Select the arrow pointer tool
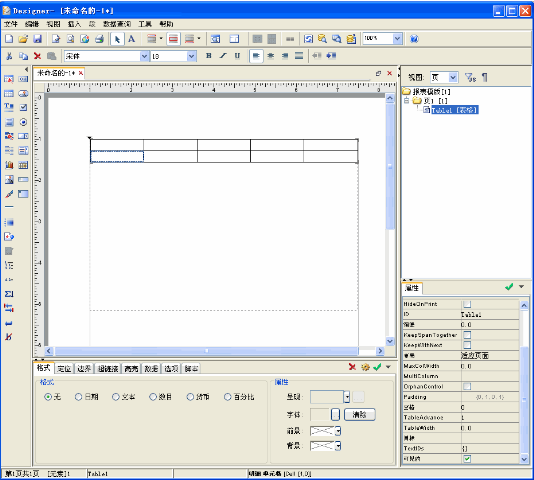This screenshot has height=480, width=534. (x=117, y=39)
